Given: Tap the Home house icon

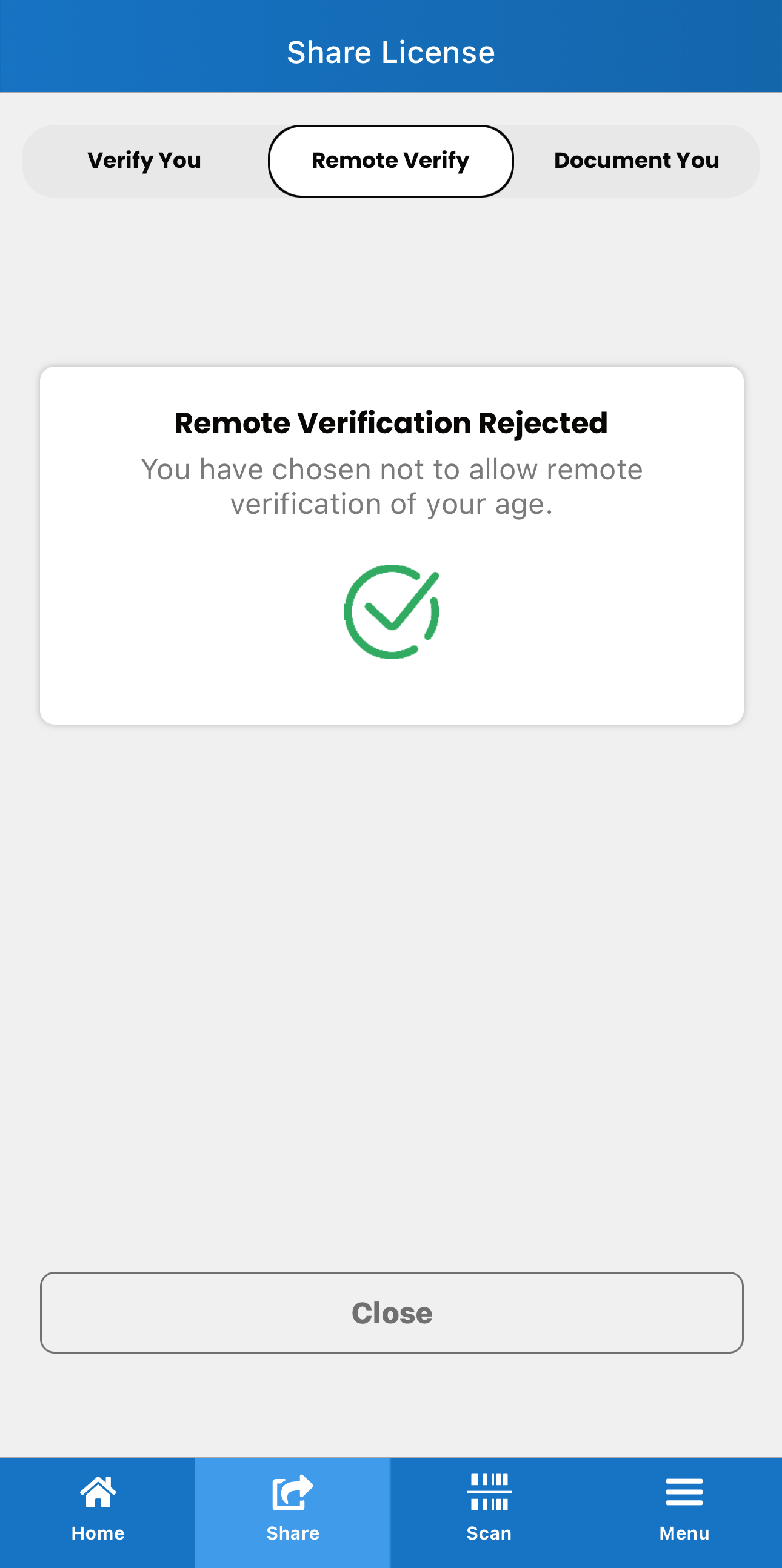Looking at the screenshot, I should pyautogui.click(x=98, y=1492).
